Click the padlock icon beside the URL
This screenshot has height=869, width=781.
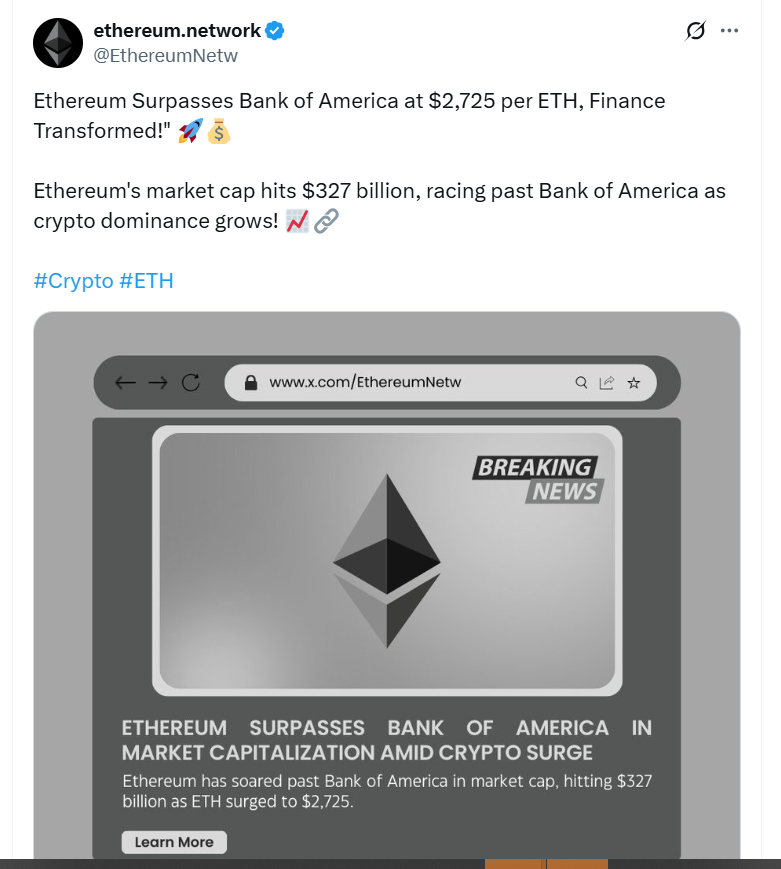pyautogui.click(x=250, y=382)
